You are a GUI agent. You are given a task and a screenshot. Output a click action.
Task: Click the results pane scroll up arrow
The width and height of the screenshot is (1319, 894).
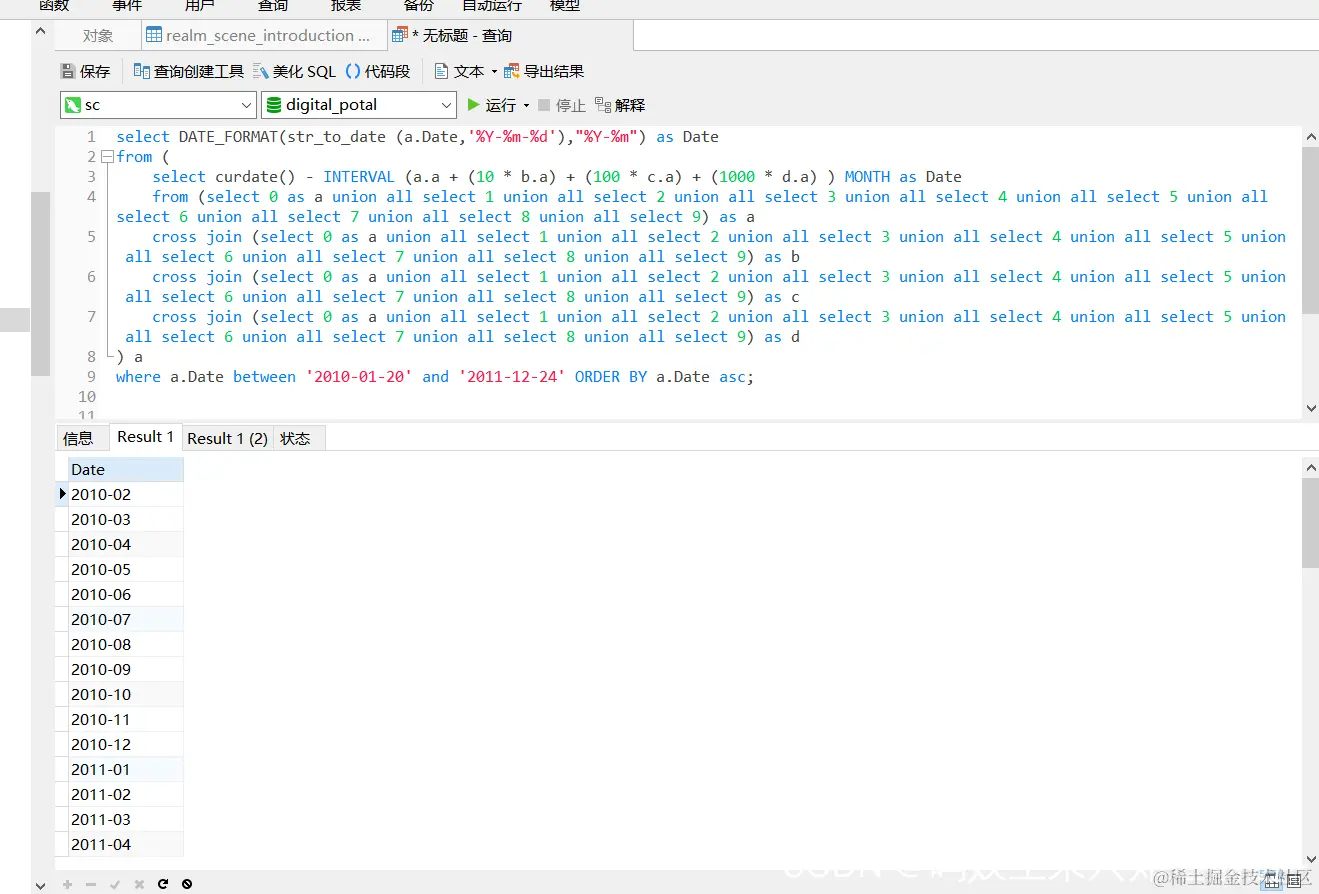coord(1311,467)
